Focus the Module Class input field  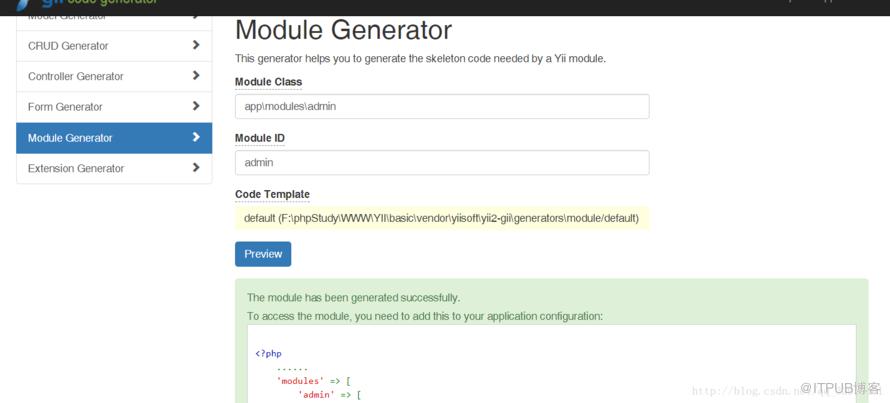tap(442, 106)
